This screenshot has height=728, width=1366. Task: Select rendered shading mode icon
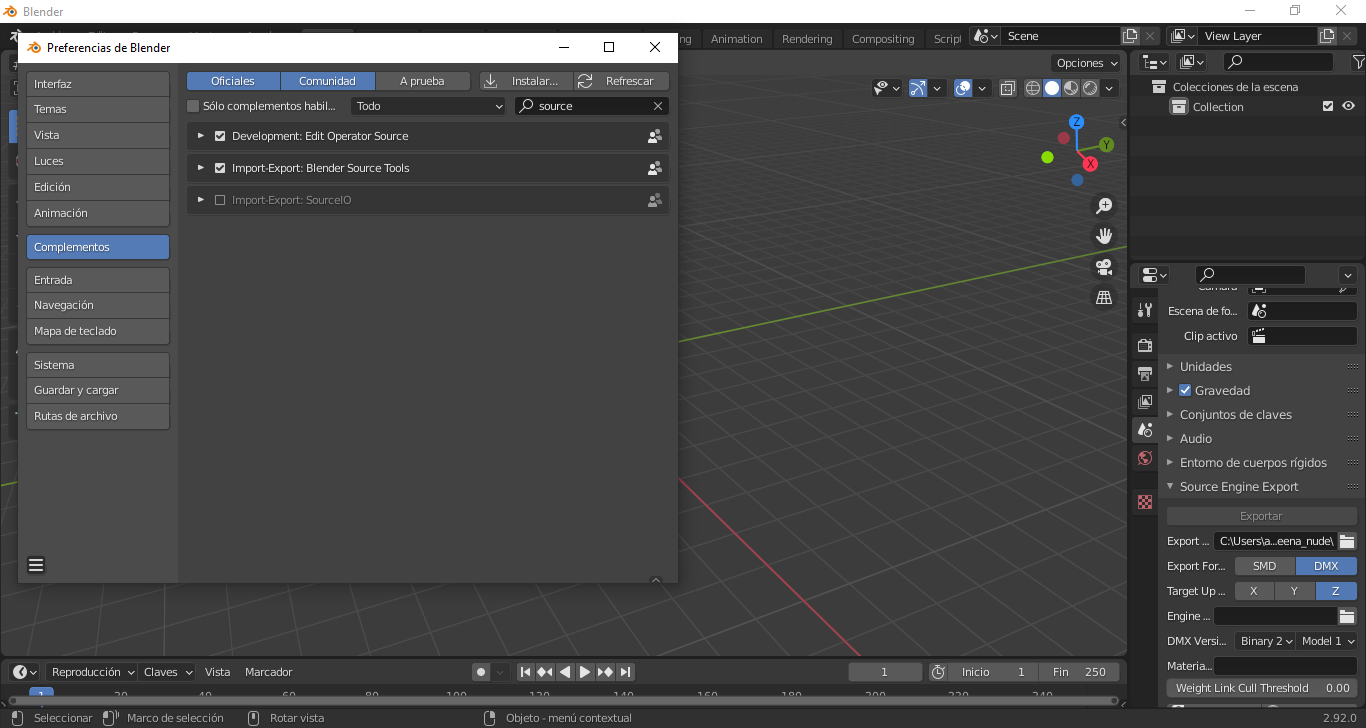tap(1090, 88)
